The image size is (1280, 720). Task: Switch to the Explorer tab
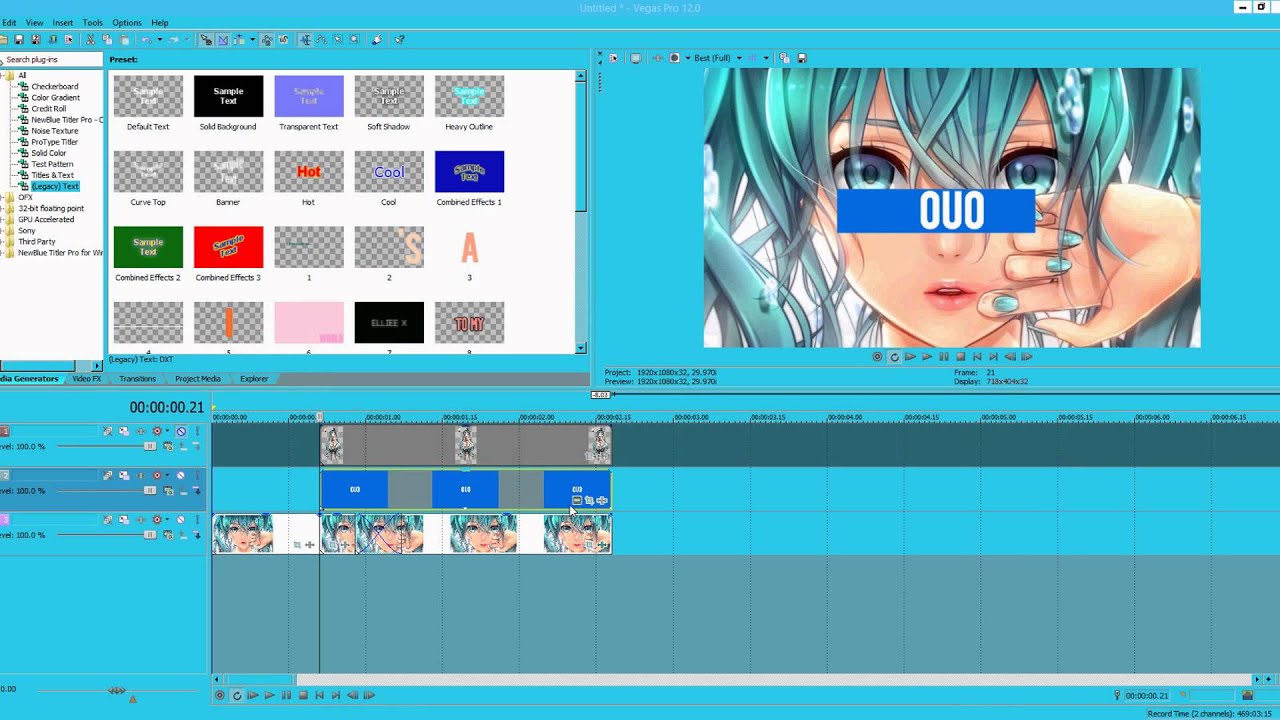click(254, 379)
